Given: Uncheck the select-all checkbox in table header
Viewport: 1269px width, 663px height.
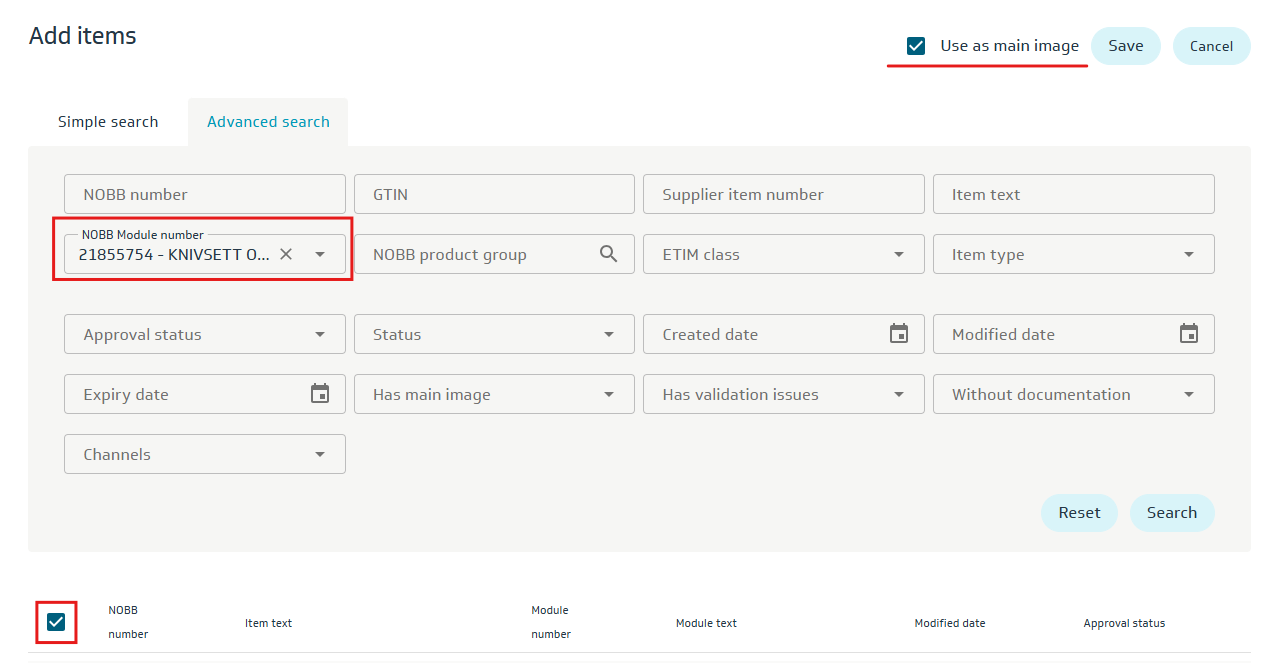Looking at the screenshot, I should pyautogui.click(x=56, y=622).
